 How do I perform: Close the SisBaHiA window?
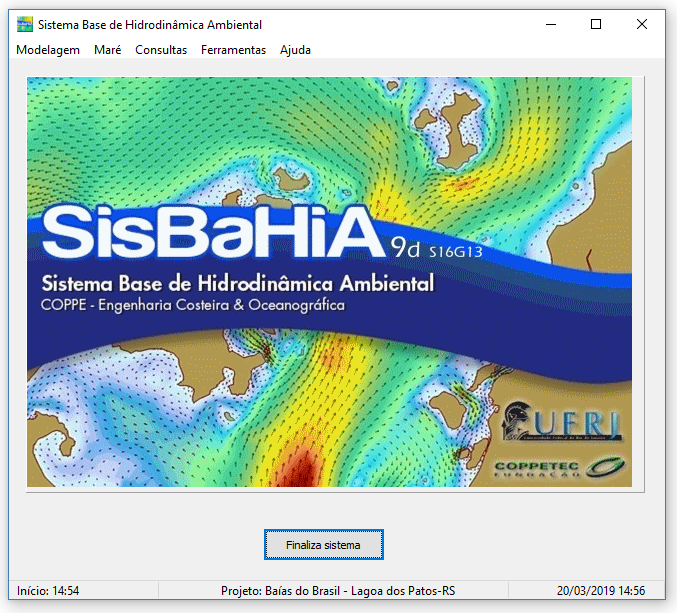coord(642,25)
